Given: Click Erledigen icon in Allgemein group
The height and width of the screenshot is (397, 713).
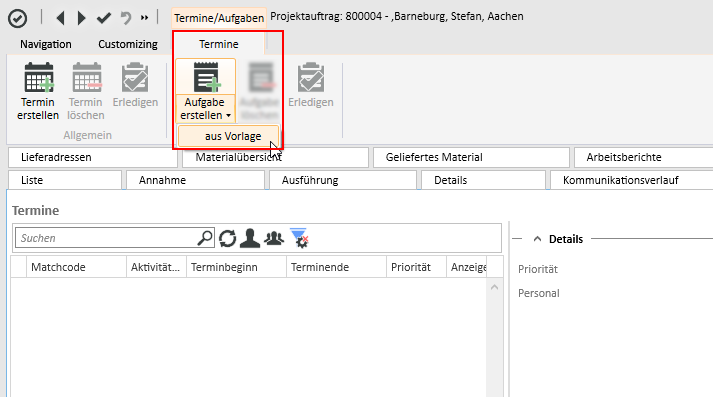Looking at the screenshot, I should point(135,78).
